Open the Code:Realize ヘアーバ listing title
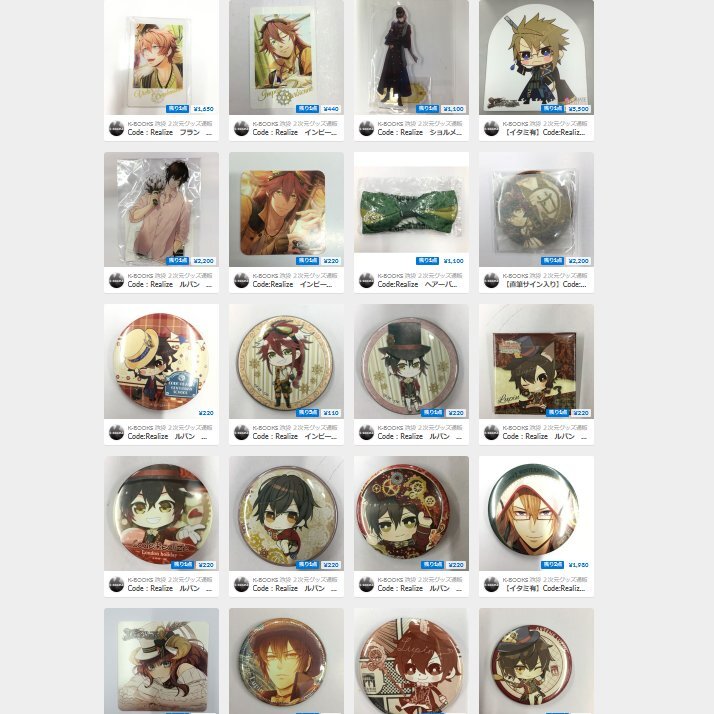 point(419,285)
